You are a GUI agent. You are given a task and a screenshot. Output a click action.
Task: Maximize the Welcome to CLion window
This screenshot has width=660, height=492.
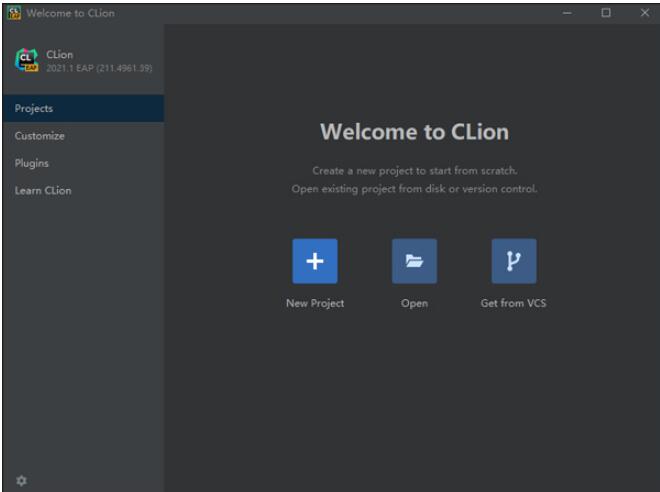(x=605, y=13)
